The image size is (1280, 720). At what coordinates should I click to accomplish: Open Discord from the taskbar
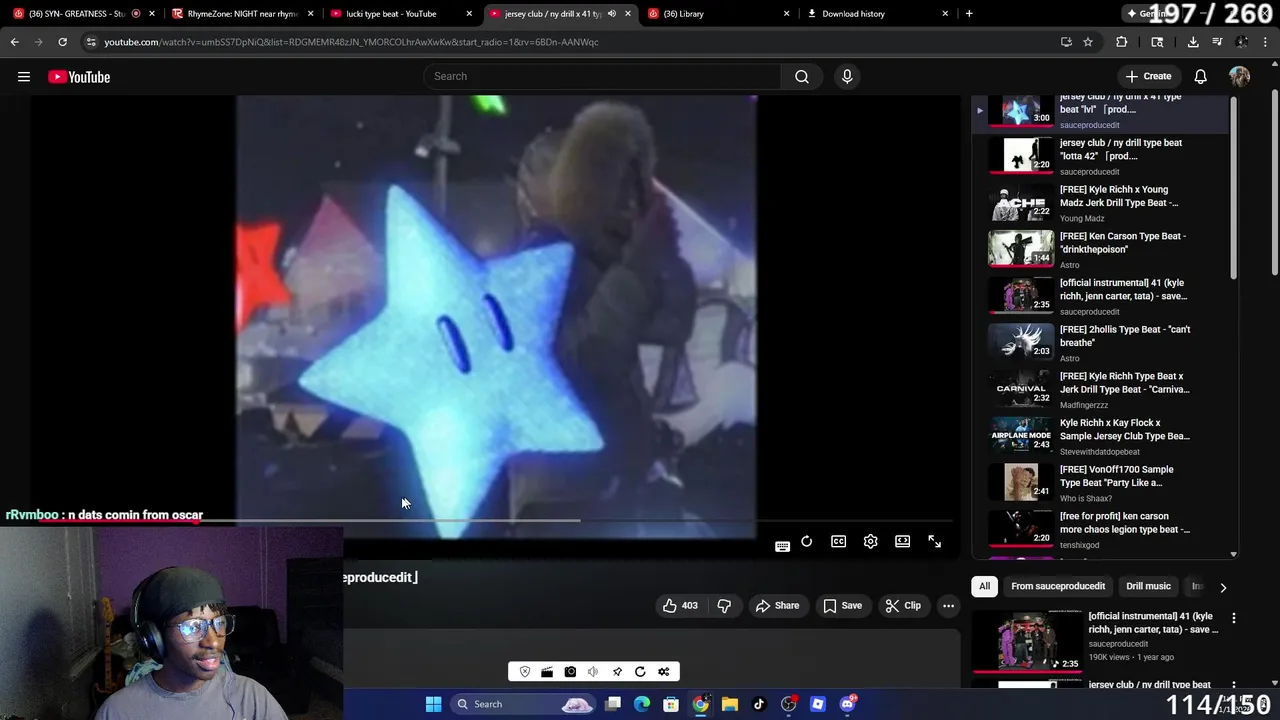click(848, 704)
